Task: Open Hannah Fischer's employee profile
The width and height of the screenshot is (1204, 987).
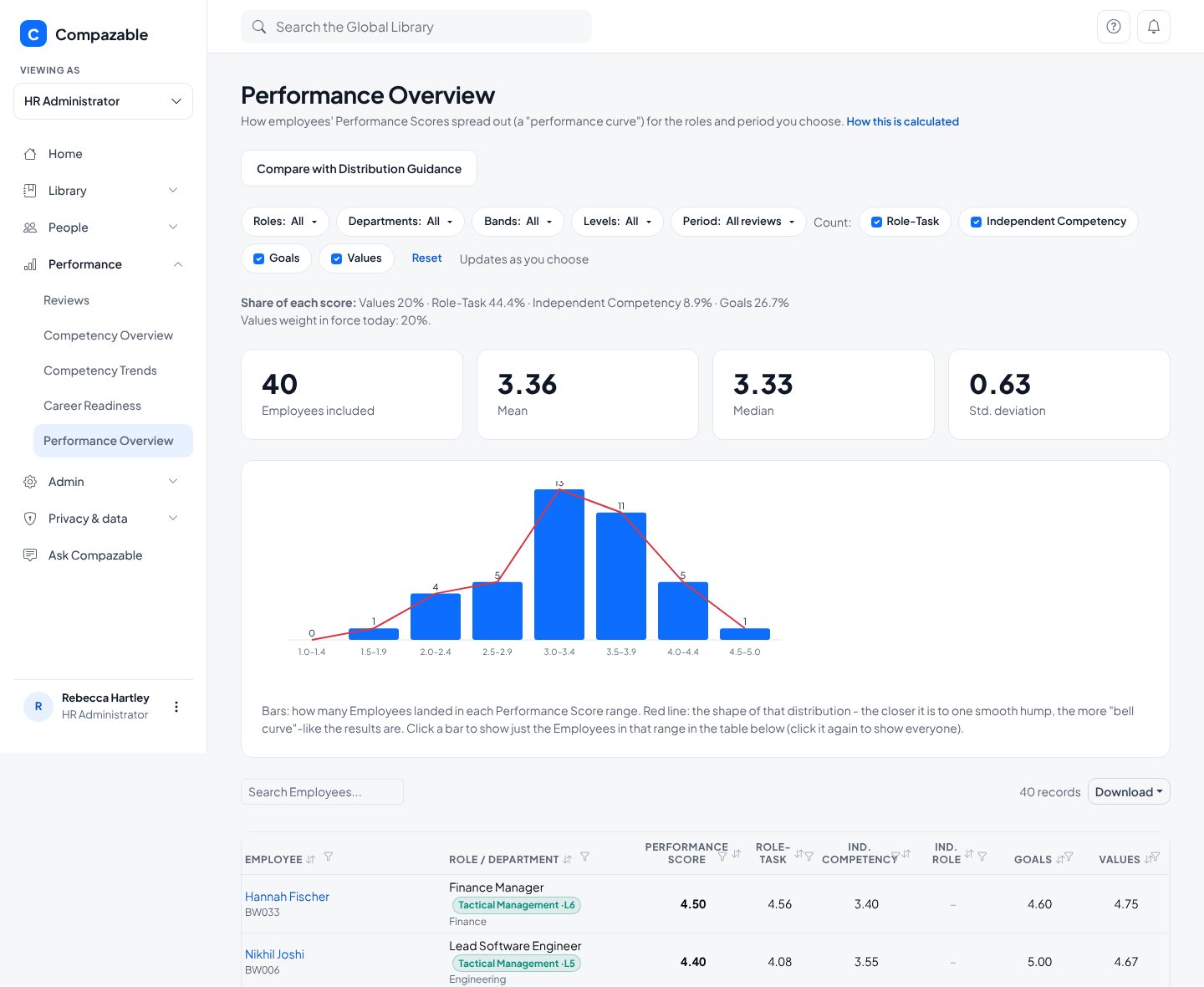Action: [x=287, y=897]
